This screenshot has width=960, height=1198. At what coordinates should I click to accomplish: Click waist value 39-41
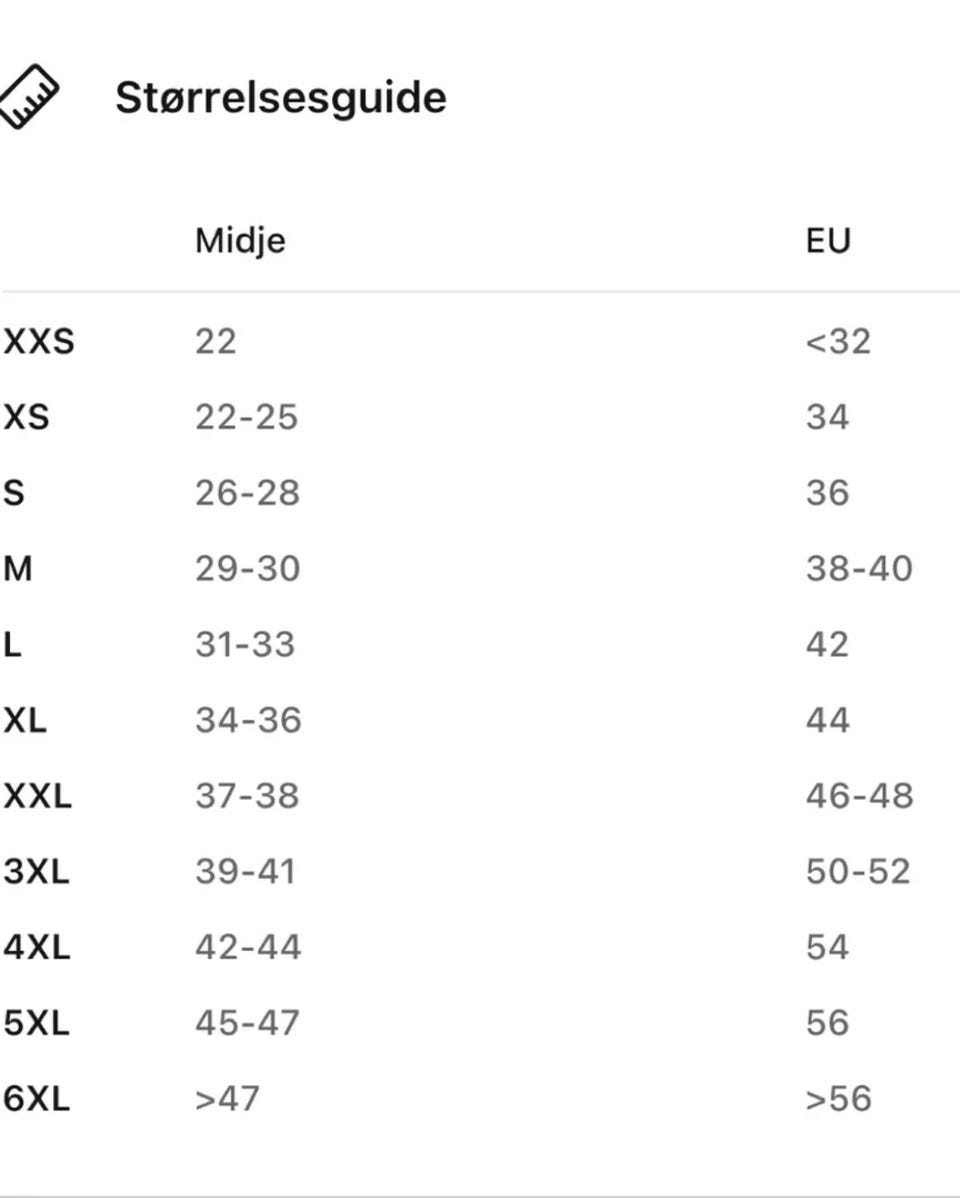tap(246, 872)
